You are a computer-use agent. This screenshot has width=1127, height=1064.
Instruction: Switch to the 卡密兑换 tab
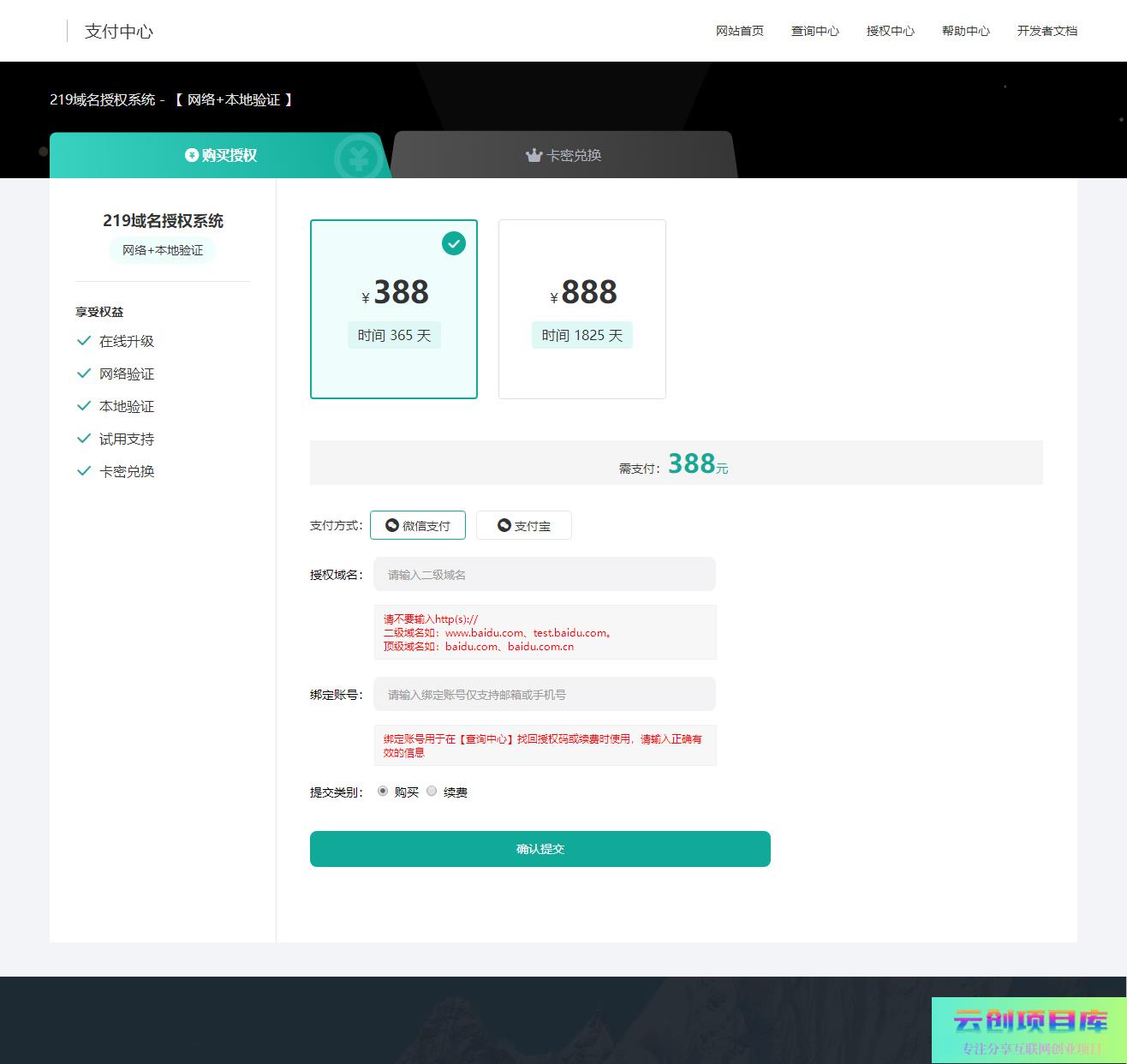pos(563,155)
